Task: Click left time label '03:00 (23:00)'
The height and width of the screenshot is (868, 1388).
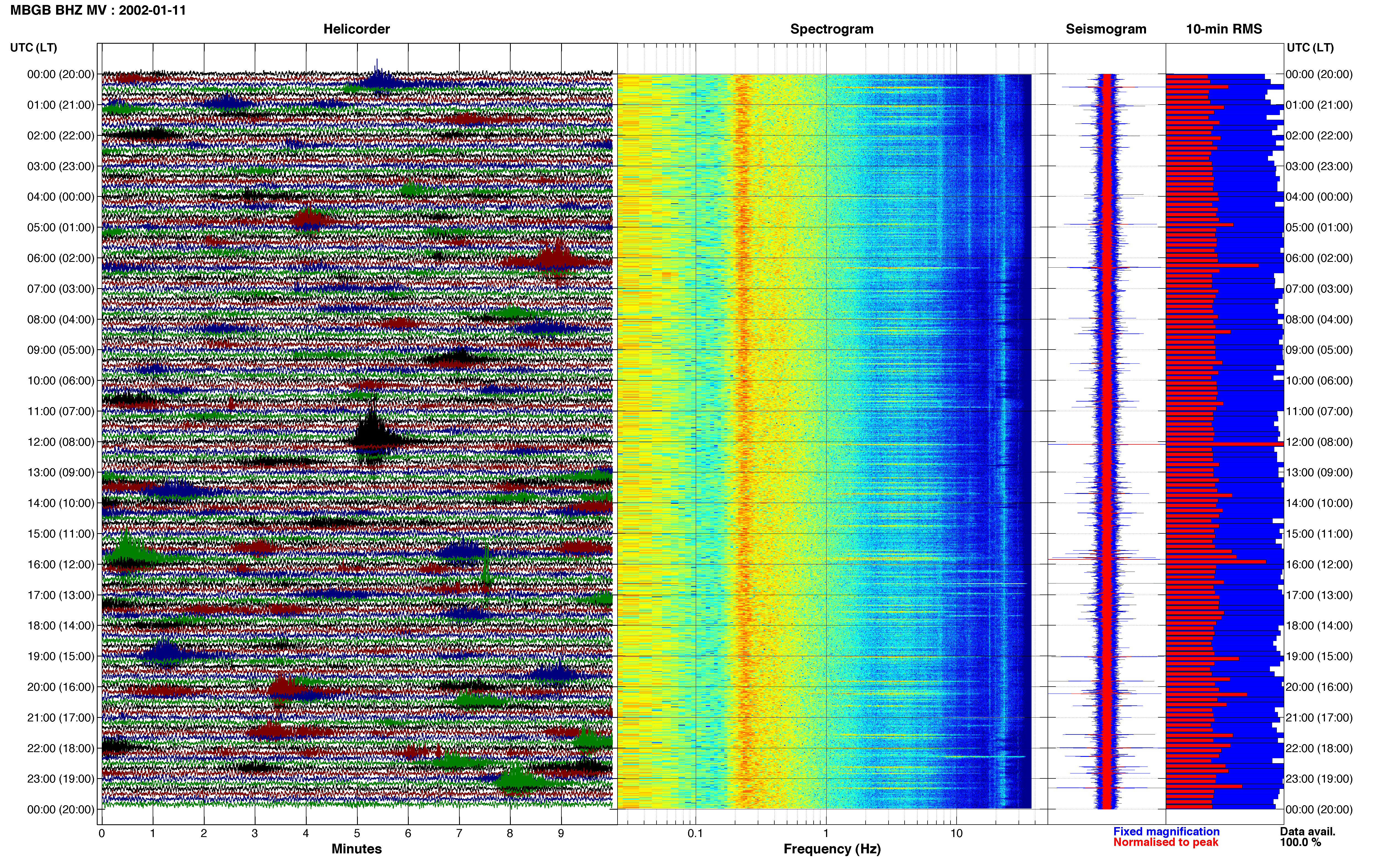Action: click(x=61, y=166)
